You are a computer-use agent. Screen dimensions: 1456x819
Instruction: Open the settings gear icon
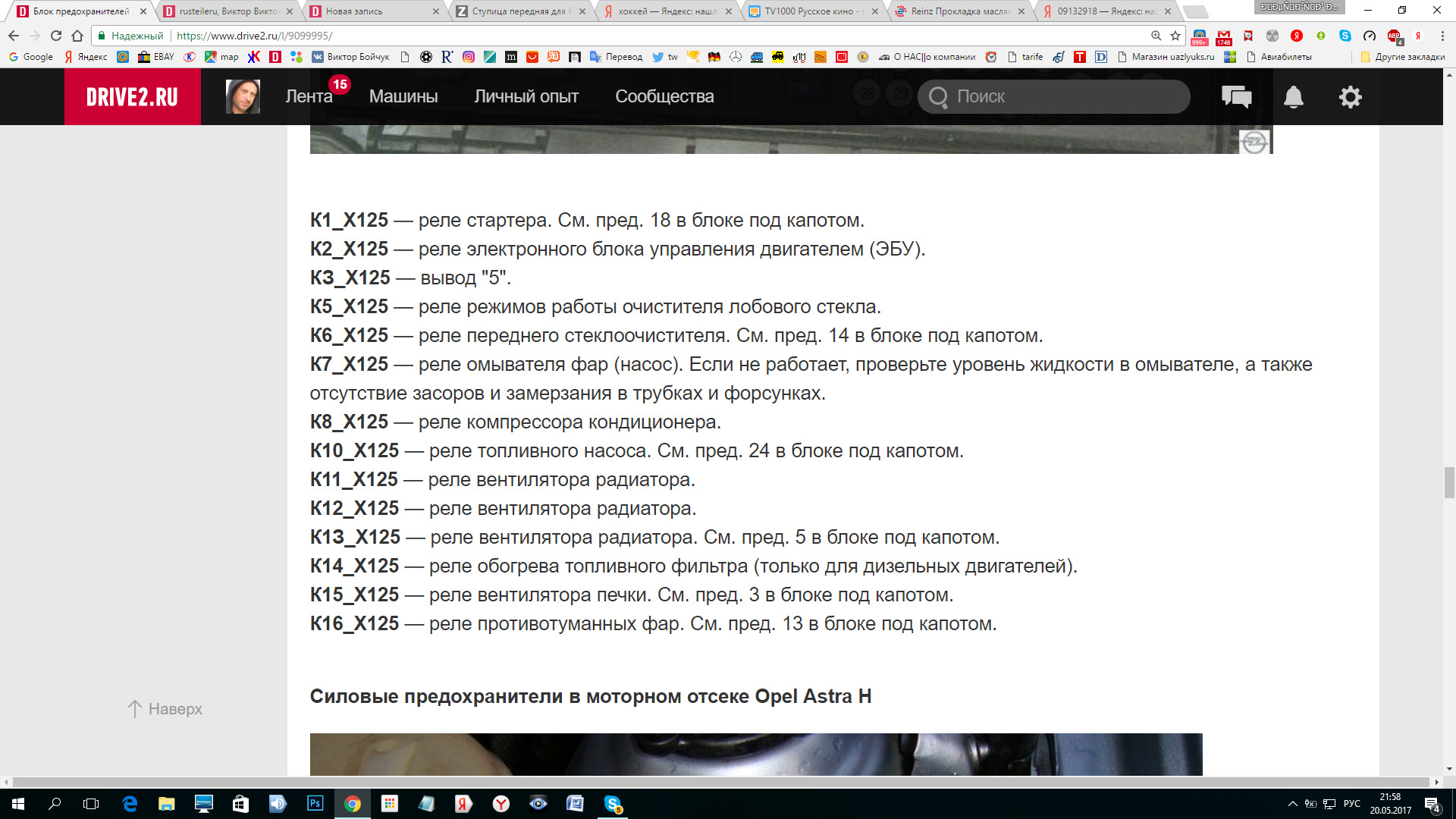pyautogui.click(x=1351, y=97)
